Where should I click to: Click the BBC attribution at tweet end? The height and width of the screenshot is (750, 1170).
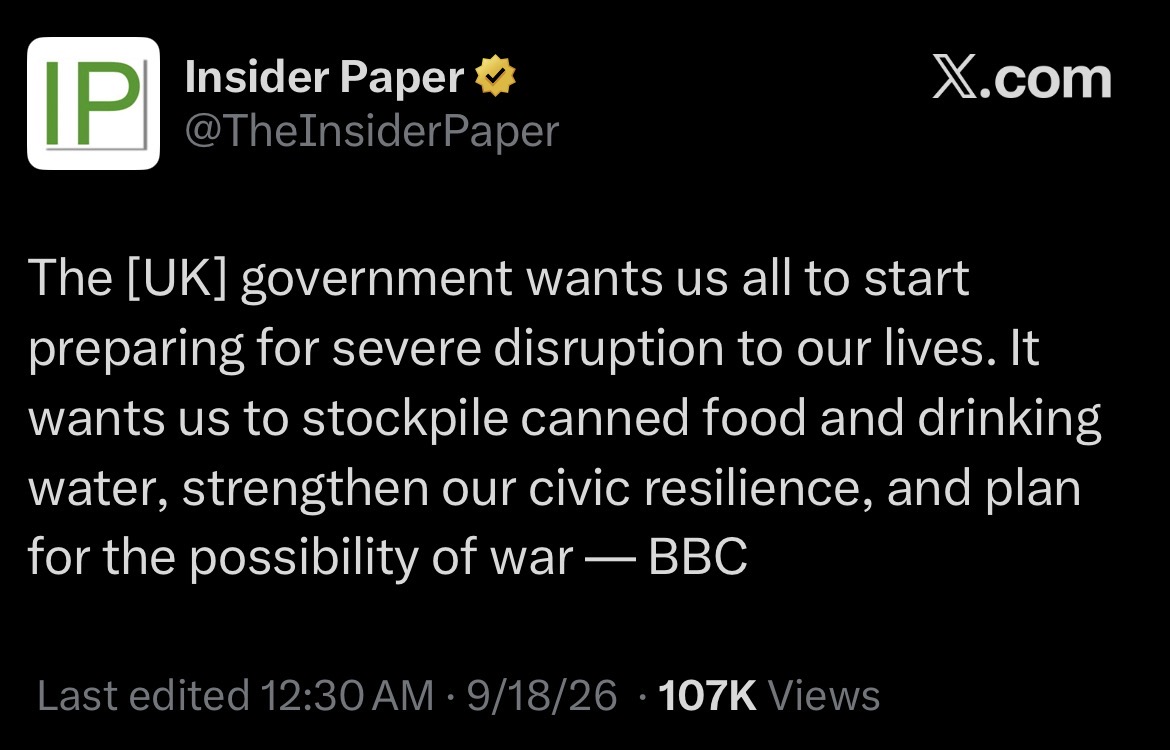tap(698, 557)
